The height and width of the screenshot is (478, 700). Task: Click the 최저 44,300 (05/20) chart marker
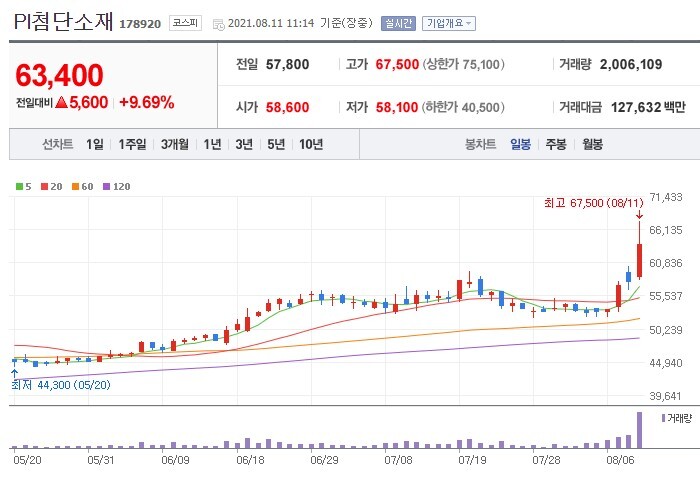pyautogui.click(x=61, y=385)
